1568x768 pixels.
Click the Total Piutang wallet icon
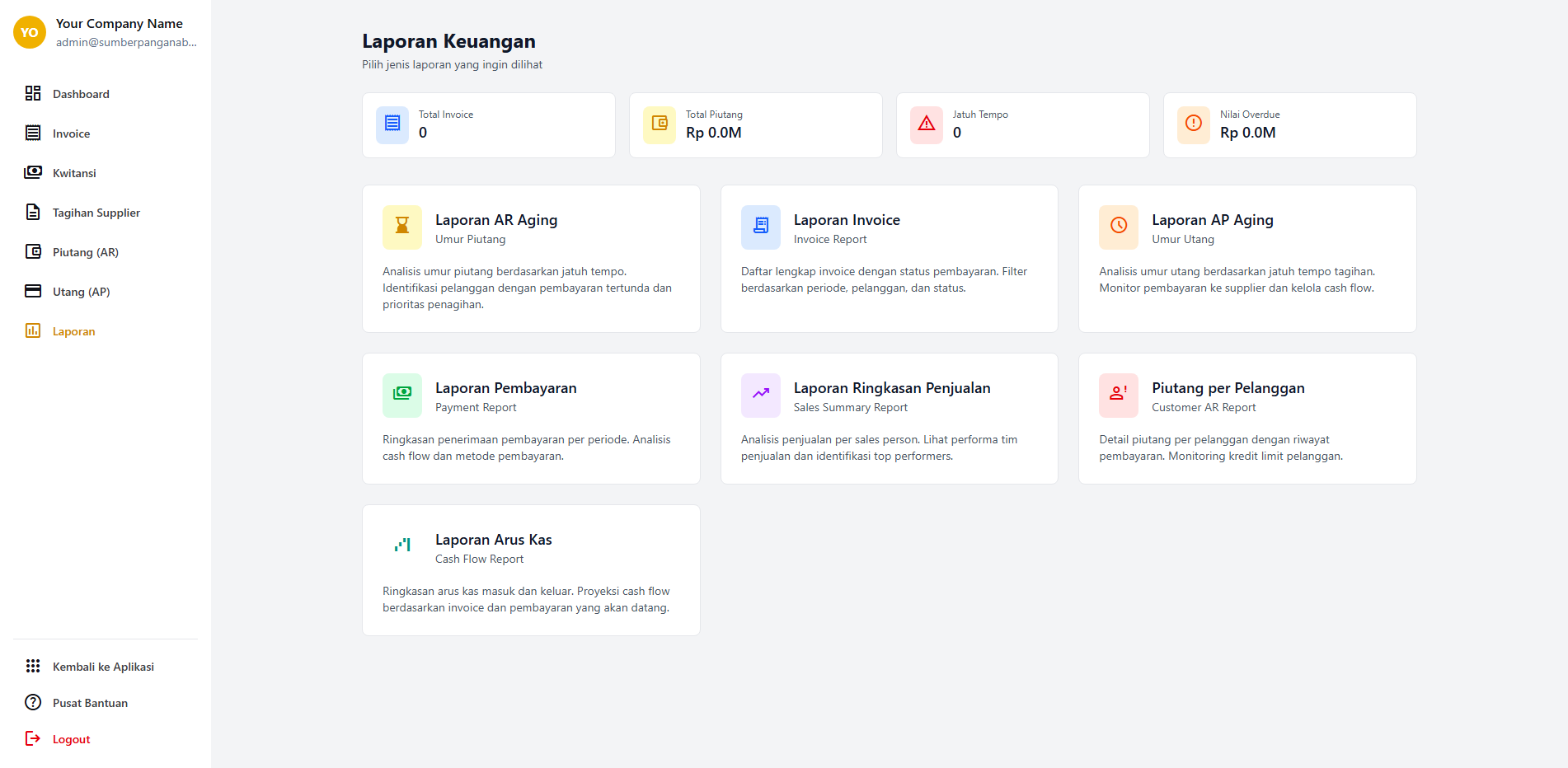[x=659, y=124]
